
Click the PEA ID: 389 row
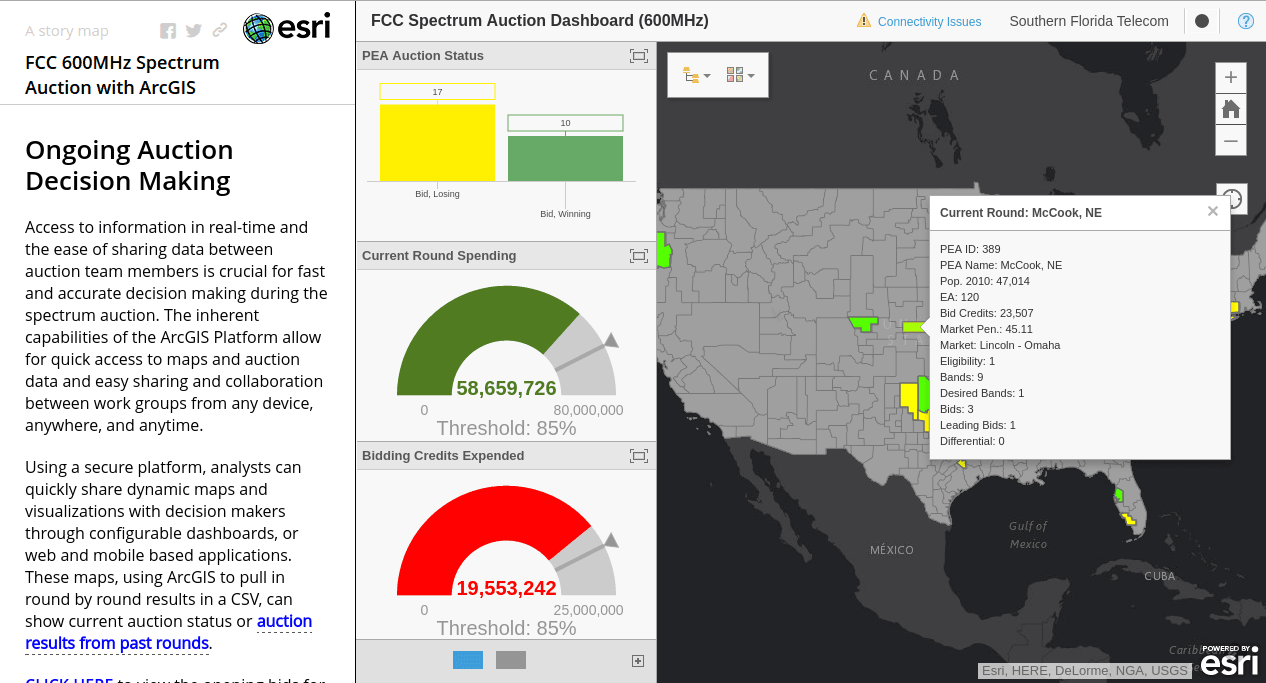tap(970, 249)
